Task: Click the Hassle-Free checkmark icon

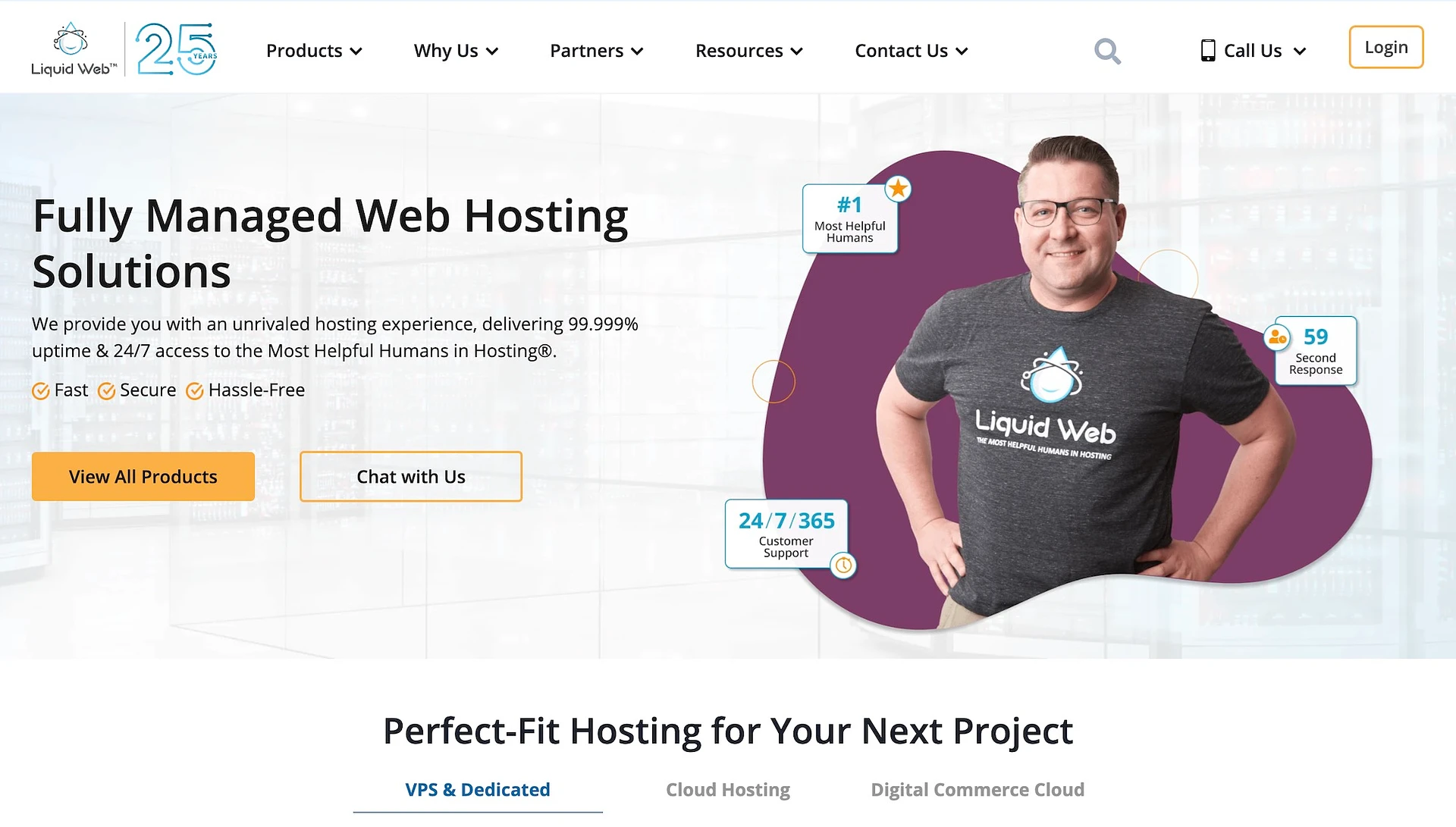Action: click(195, 390)
